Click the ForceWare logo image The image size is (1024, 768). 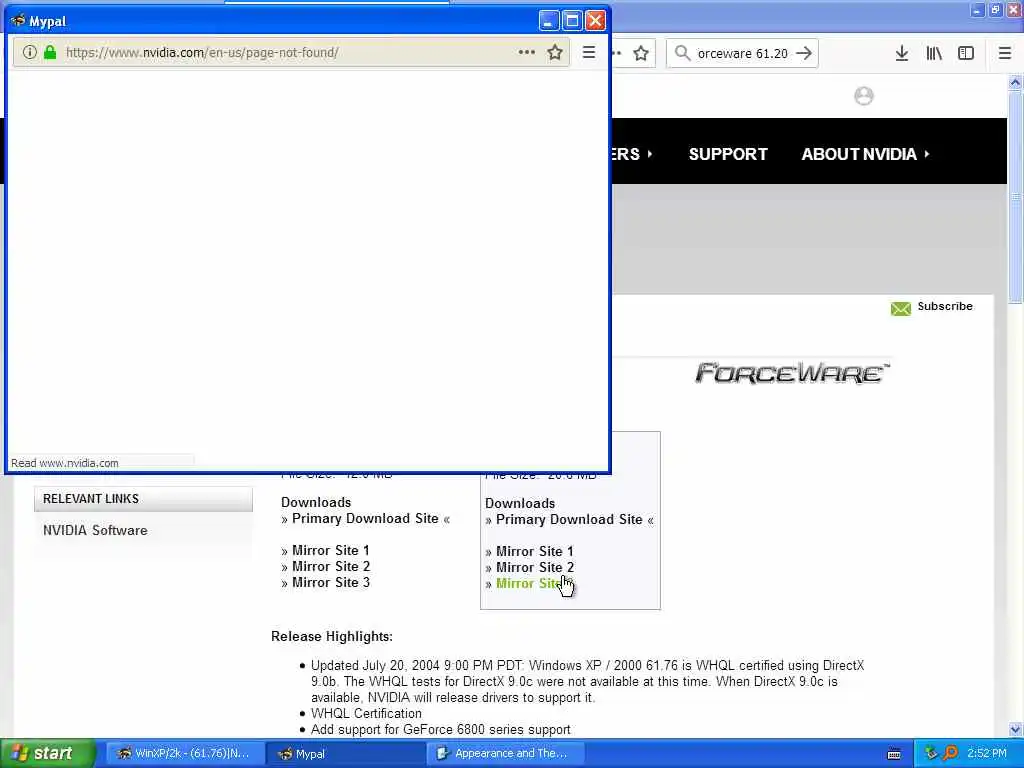tap(792, 373)
